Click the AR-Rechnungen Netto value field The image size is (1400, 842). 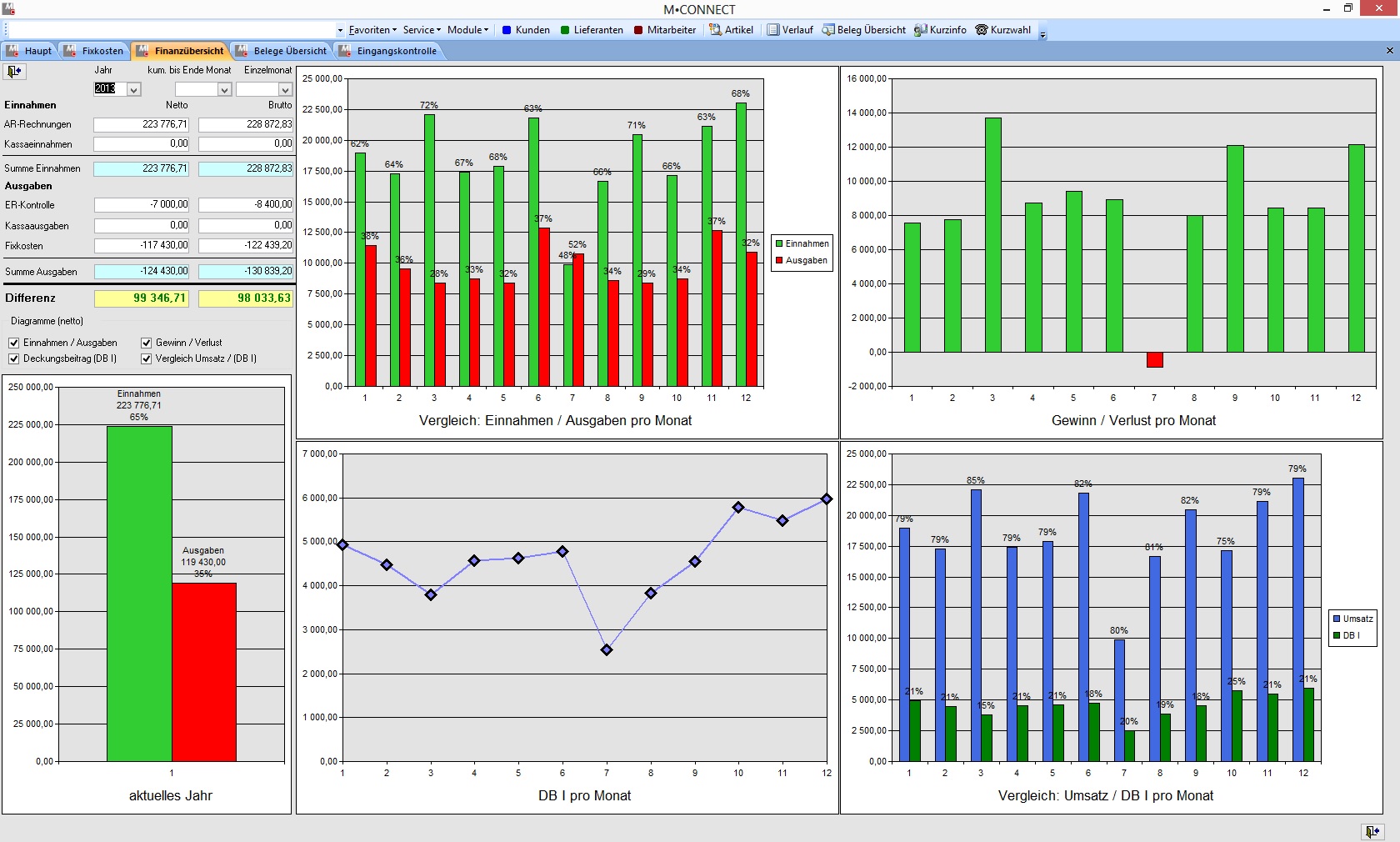(x=142, y=124)
